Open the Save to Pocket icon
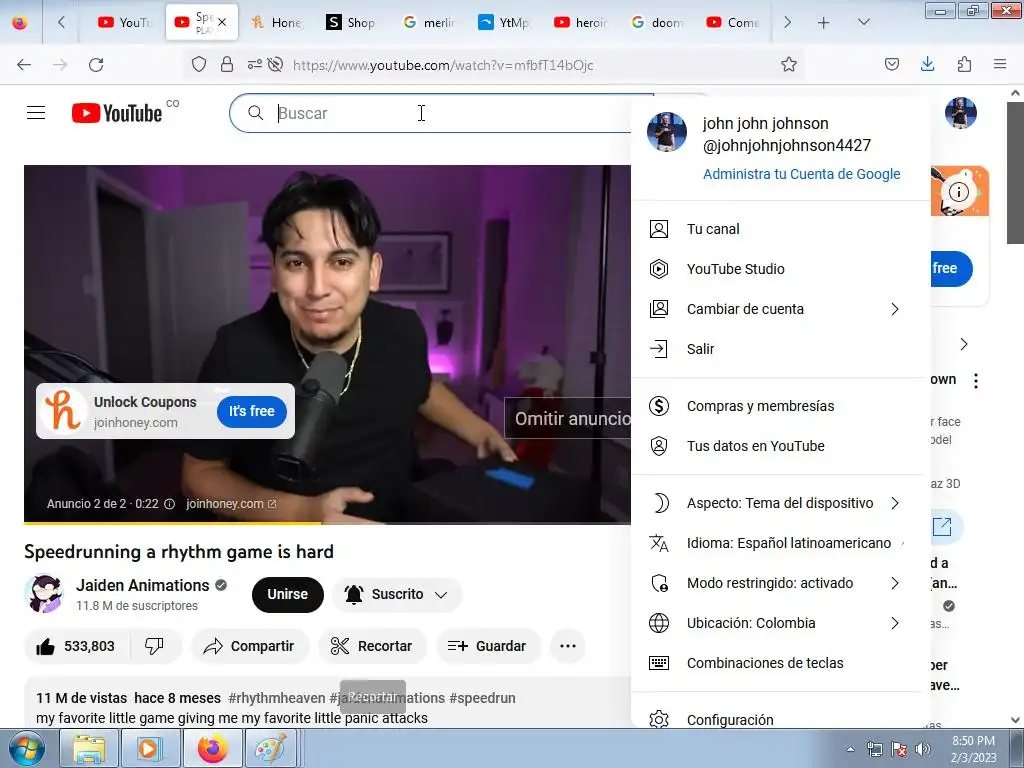1024x768 pixels. [891, 64]
